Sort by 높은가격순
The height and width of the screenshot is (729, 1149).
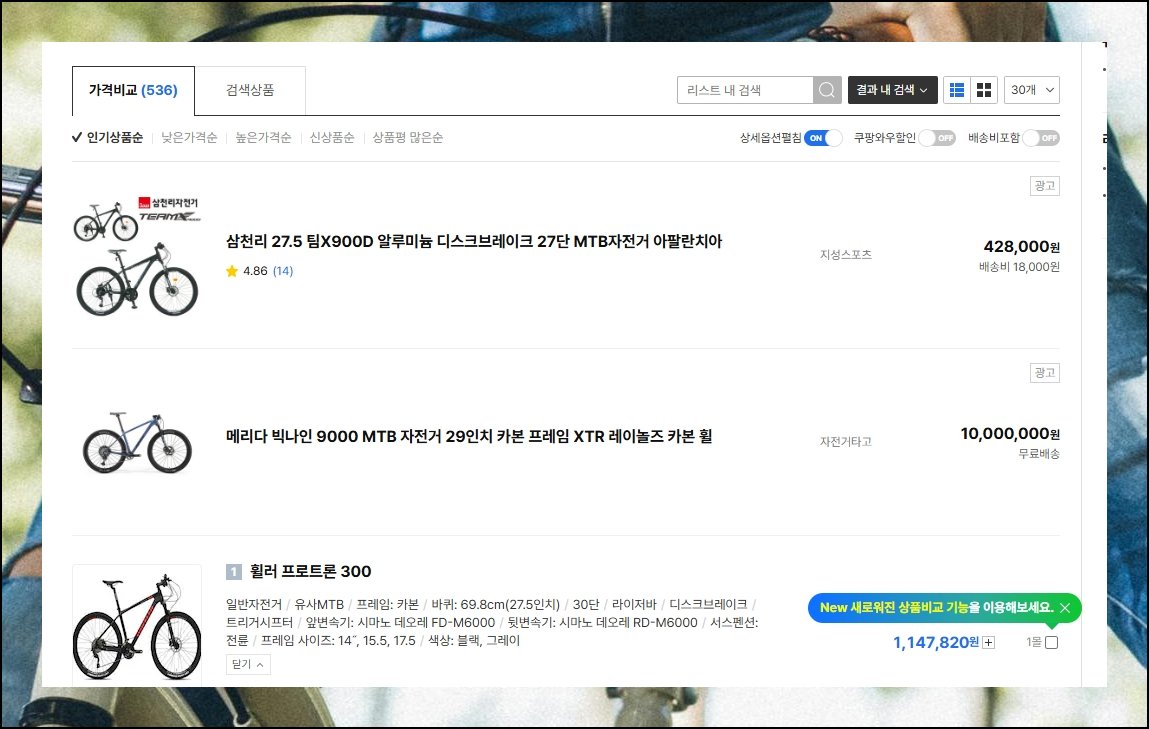(x=263, y=138)
